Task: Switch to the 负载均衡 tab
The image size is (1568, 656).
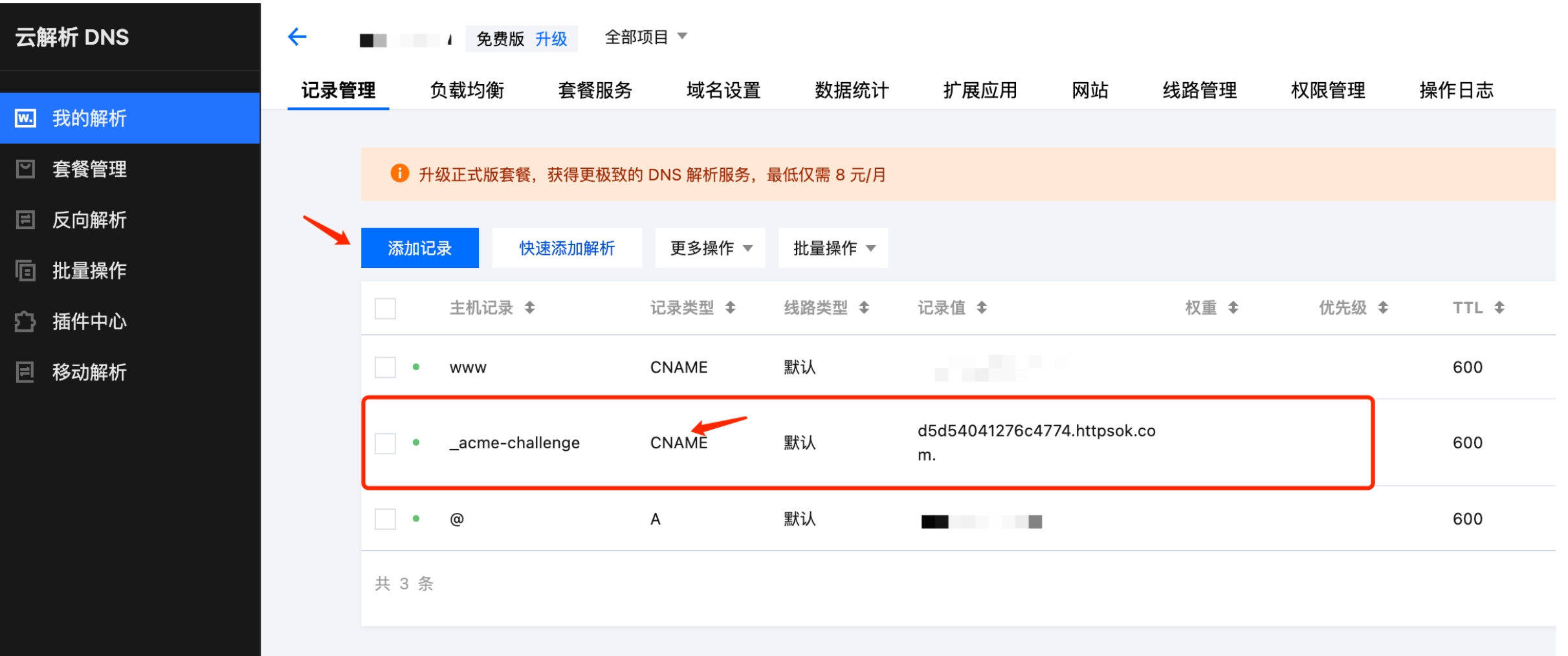Action: coord(466,91)
